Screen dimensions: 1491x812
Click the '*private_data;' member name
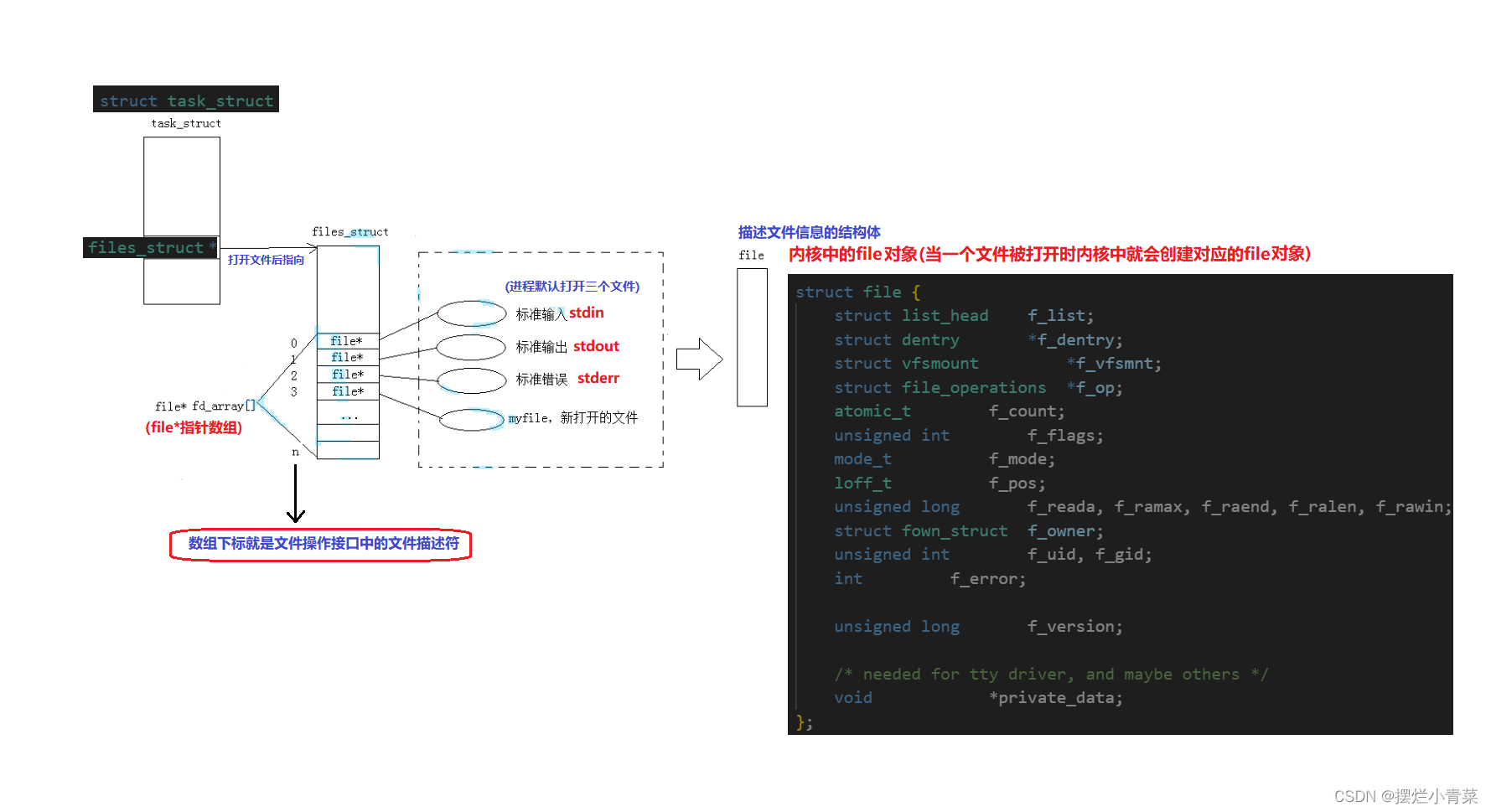coord(1056,698)
